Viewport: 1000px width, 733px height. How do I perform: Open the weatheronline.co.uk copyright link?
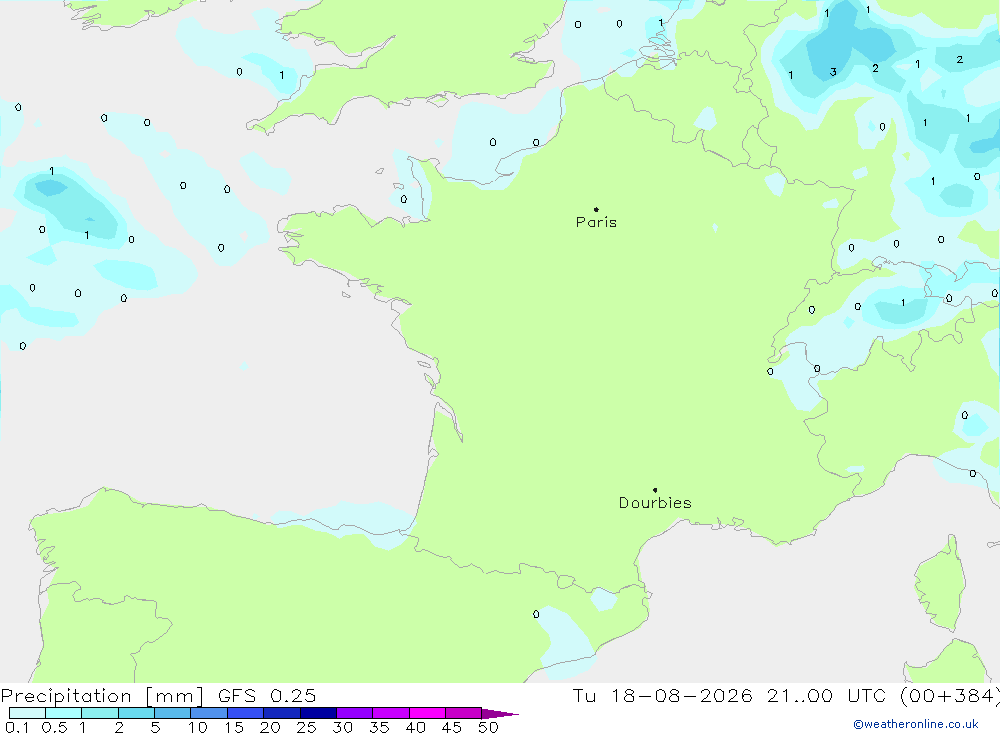pos(915,724)
